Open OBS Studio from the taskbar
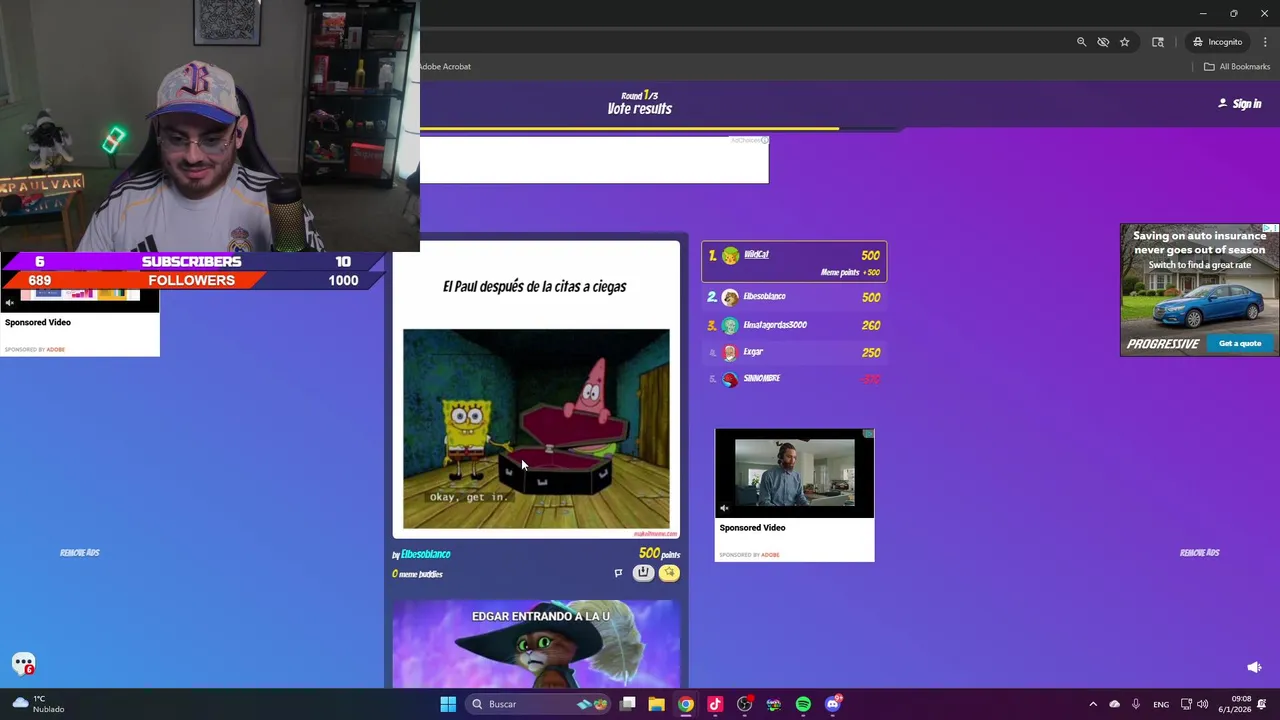This screenshot has height=720, width=1280. pyautogui.click(x=744, y=704)
